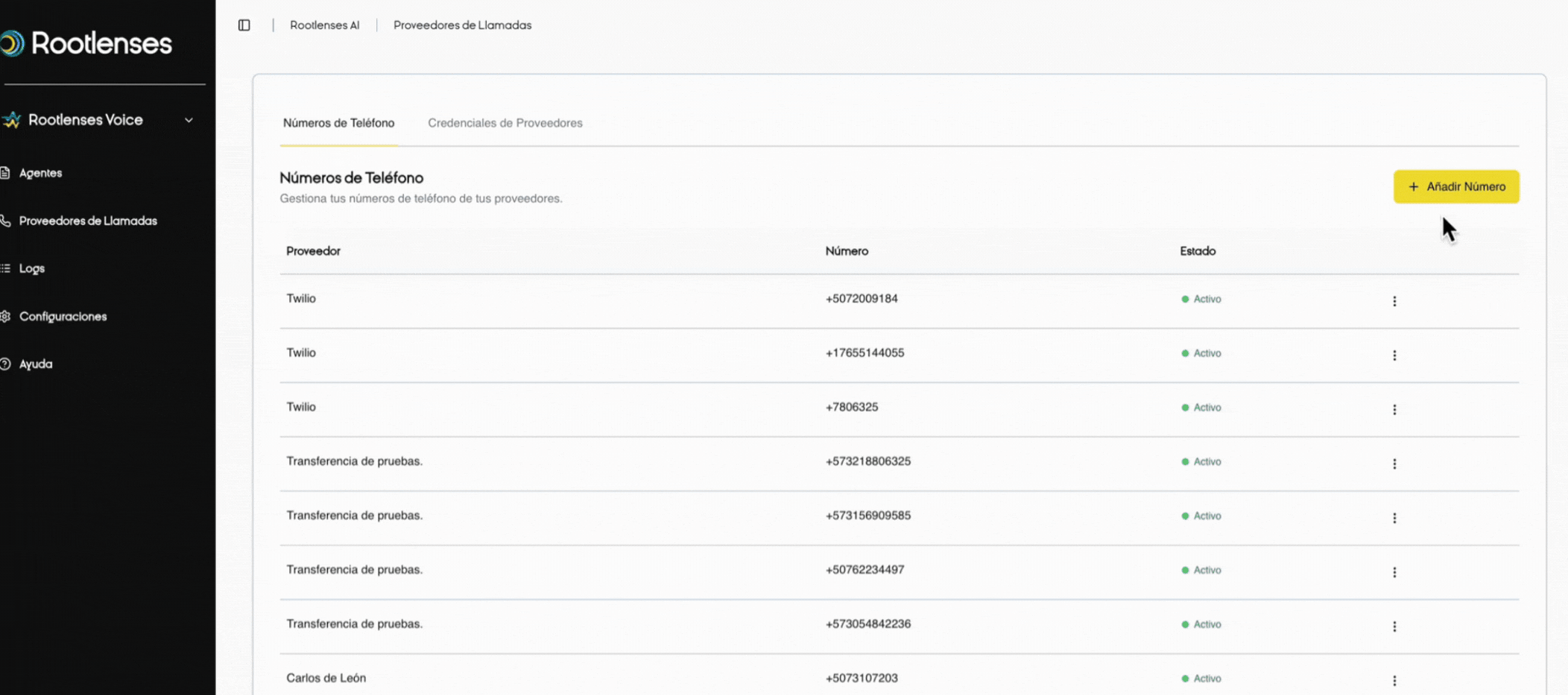The height and width of the screenshot is (695, 1568).
Task: Open the Ayuda help section
Action: point(35,364)
